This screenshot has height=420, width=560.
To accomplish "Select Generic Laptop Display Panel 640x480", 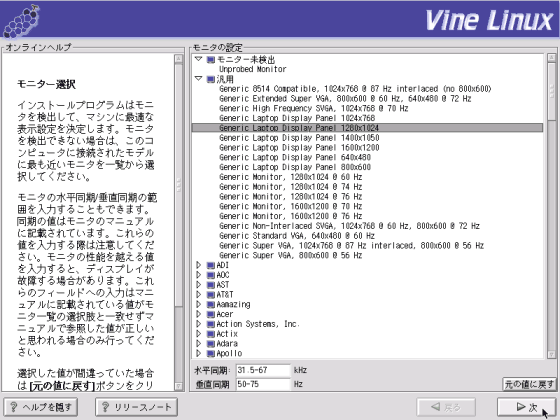I will coord(295,158).
